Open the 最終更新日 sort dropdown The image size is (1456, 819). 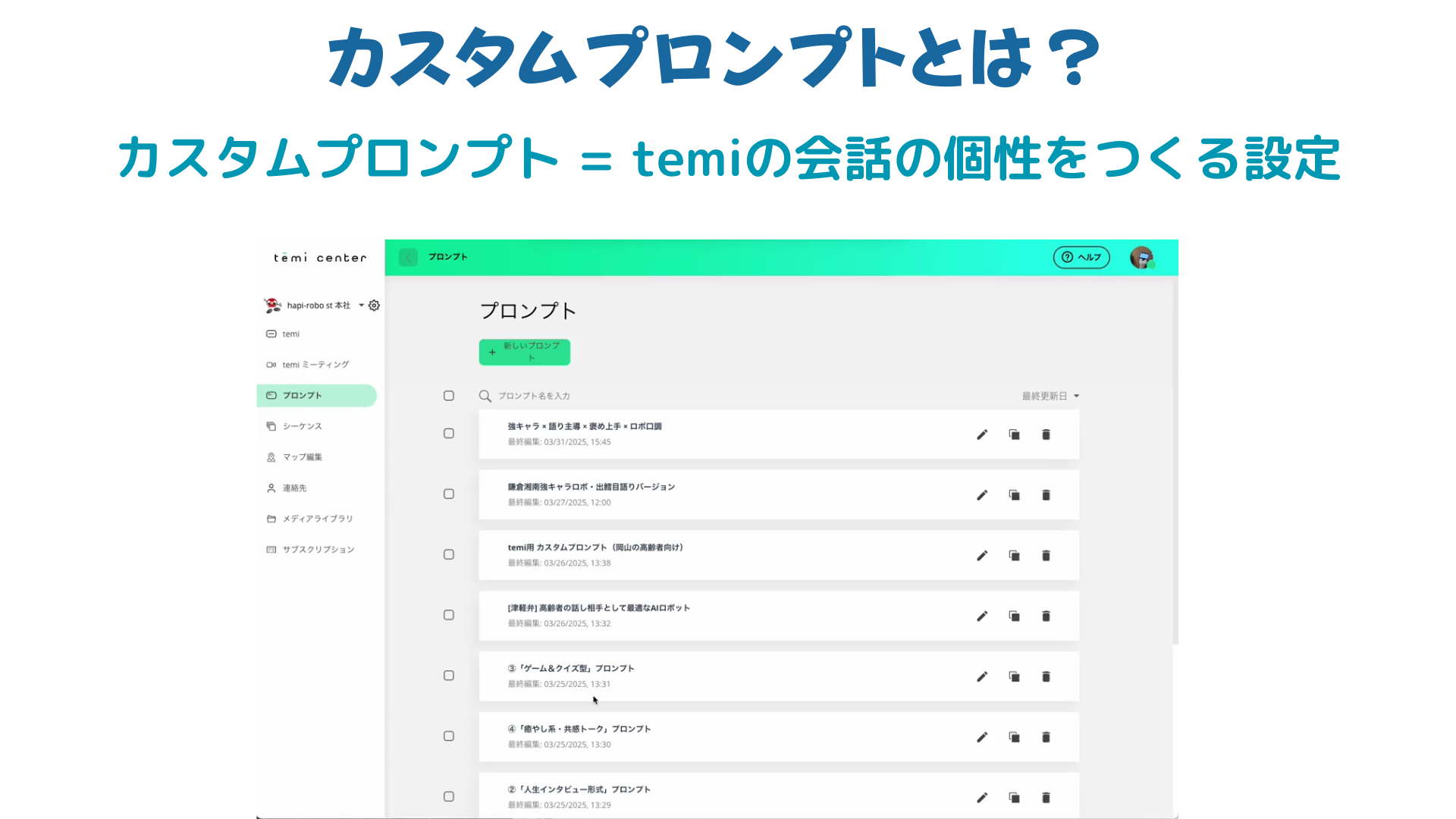click(1050, 396)
